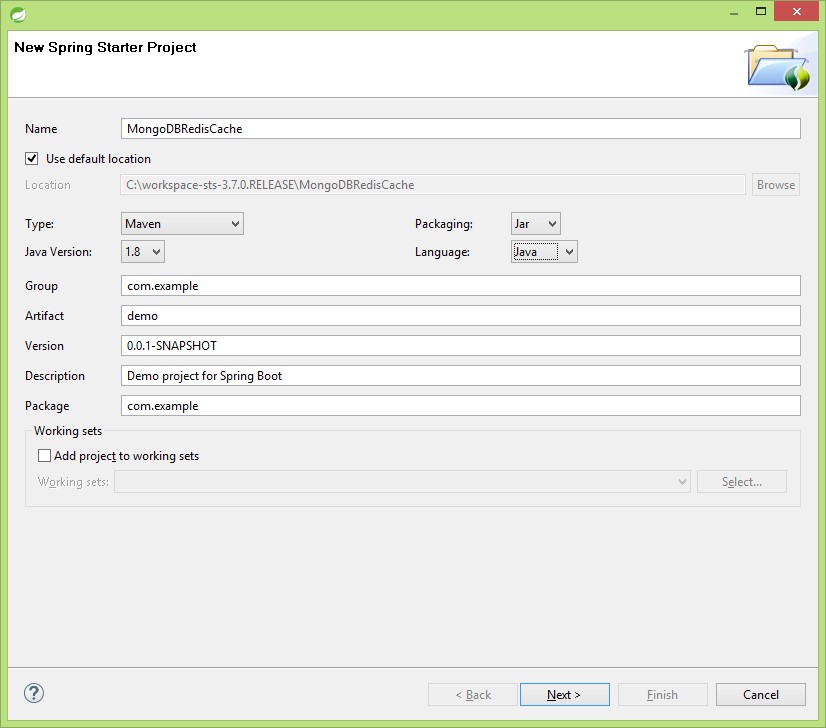826x728 pixels.
Task: Click the Spring folder wizard banner image
Action: (x=778, y=67)
